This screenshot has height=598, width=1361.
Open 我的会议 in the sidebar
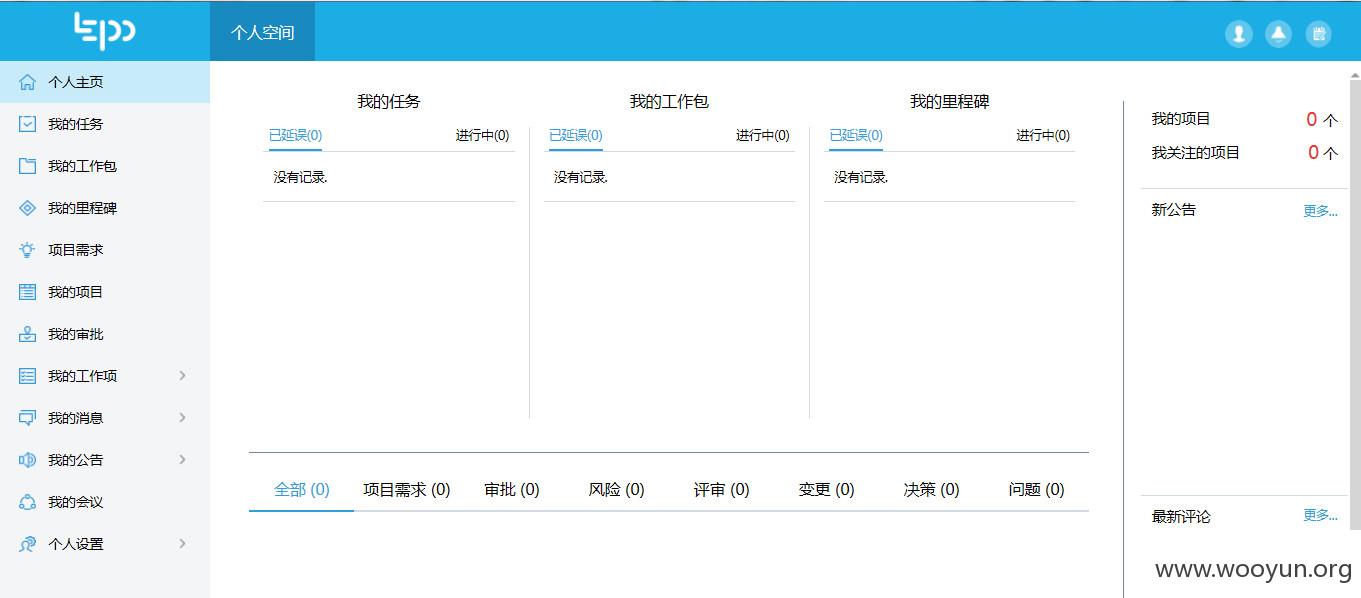coord(105,502)
